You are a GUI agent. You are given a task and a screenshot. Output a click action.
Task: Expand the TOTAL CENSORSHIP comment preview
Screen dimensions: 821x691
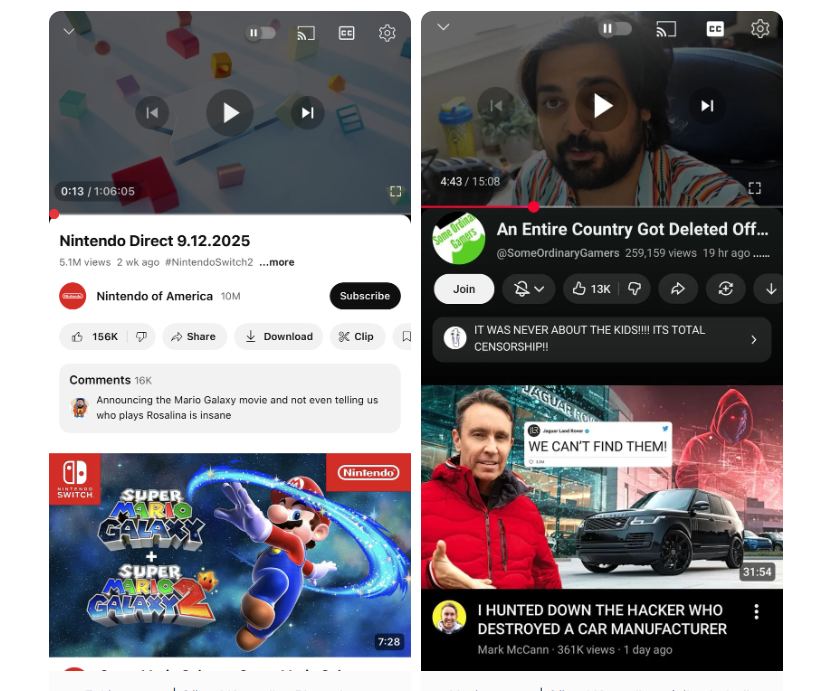602,339
